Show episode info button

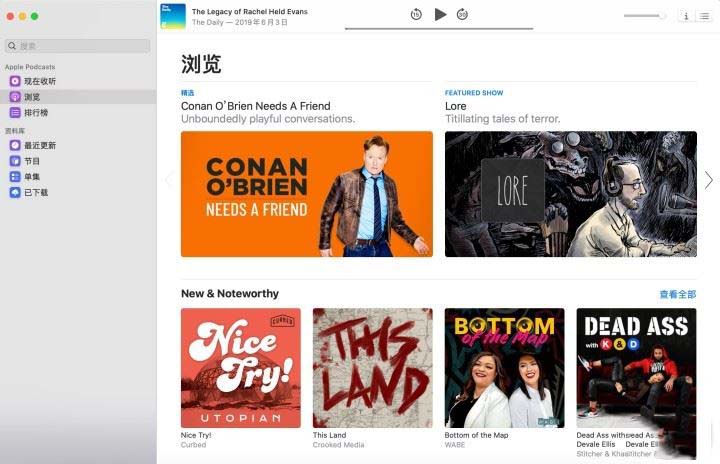(686, 16)
